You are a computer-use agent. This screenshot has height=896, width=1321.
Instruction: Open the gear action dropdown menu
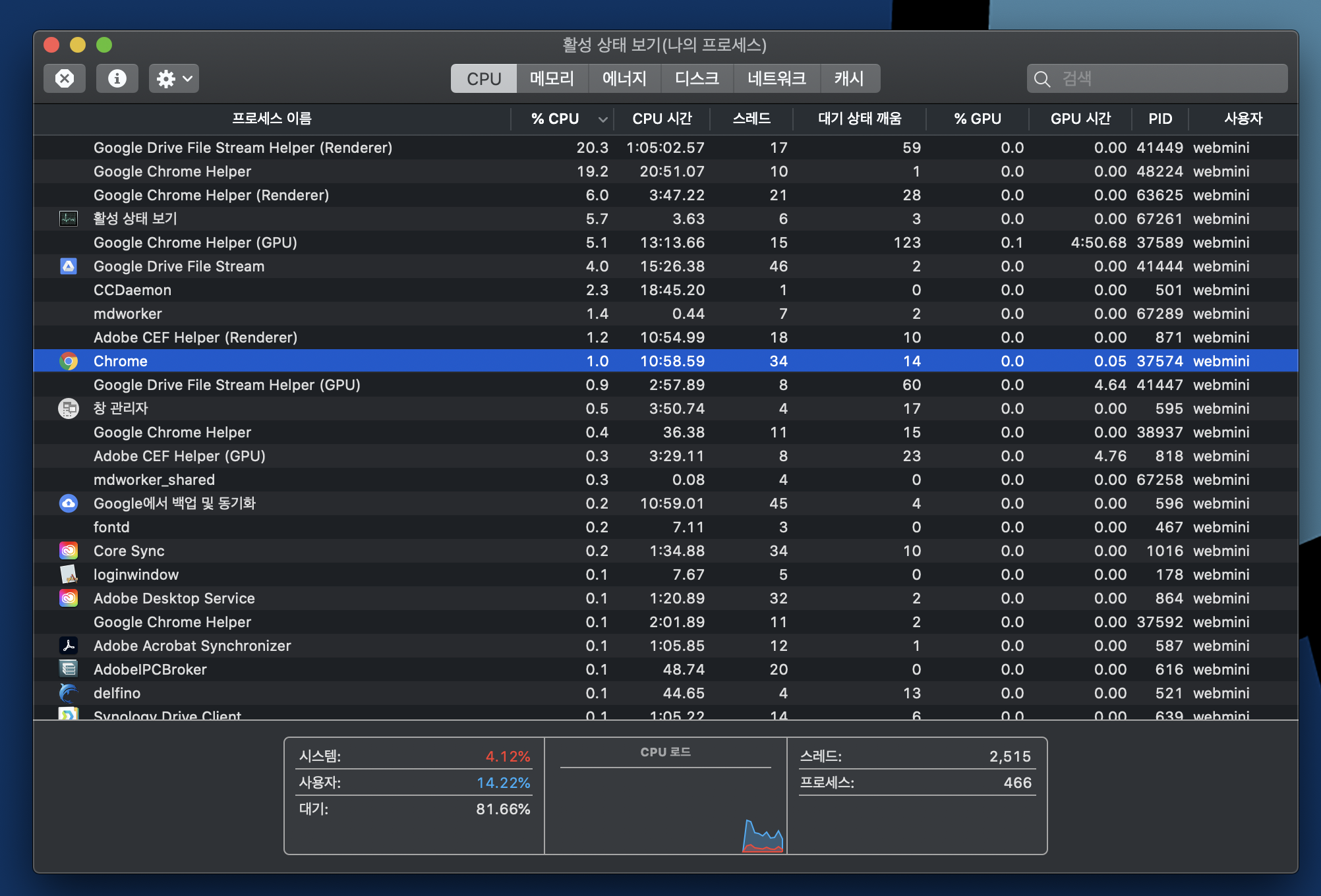174,79
